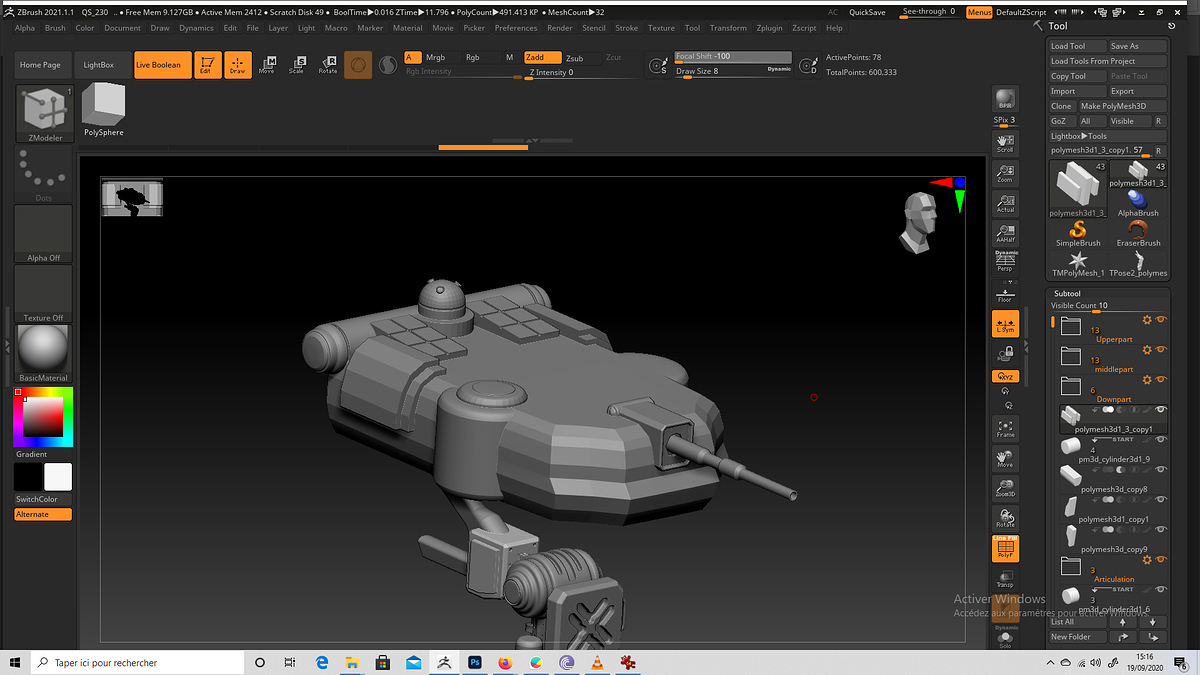The height and width of the screenshot is (675, 1200).
Task: Open the Document menu
Action: (x=123, y=28)
